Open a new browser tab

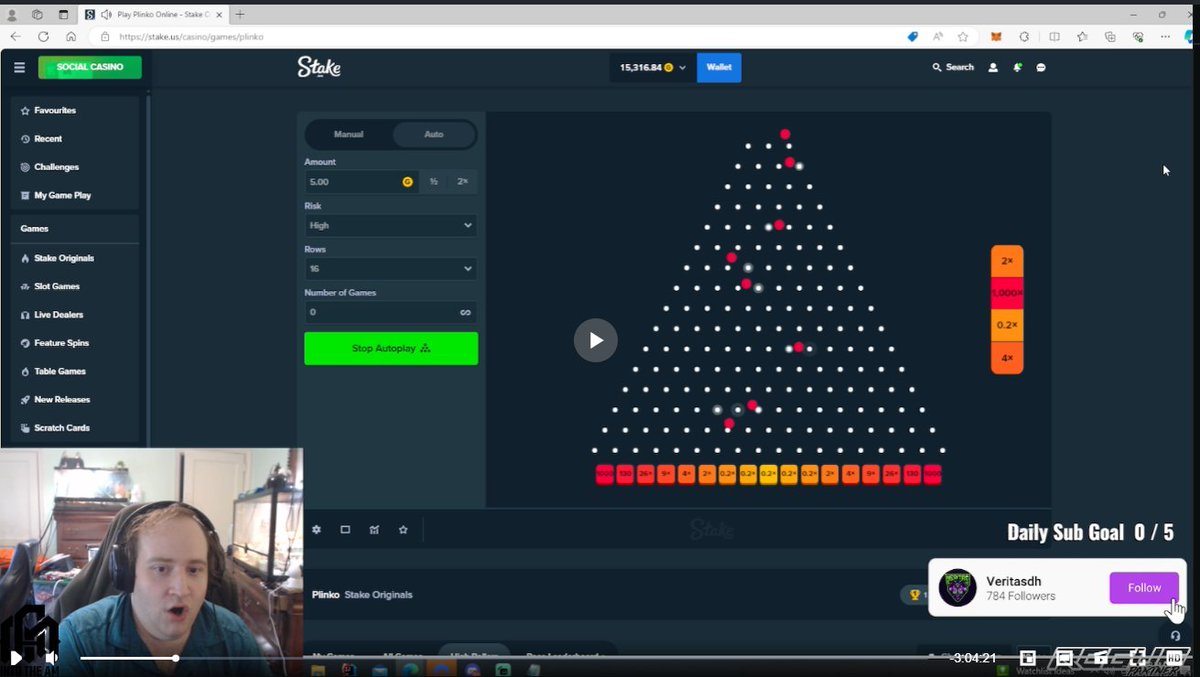coord(240,14)
